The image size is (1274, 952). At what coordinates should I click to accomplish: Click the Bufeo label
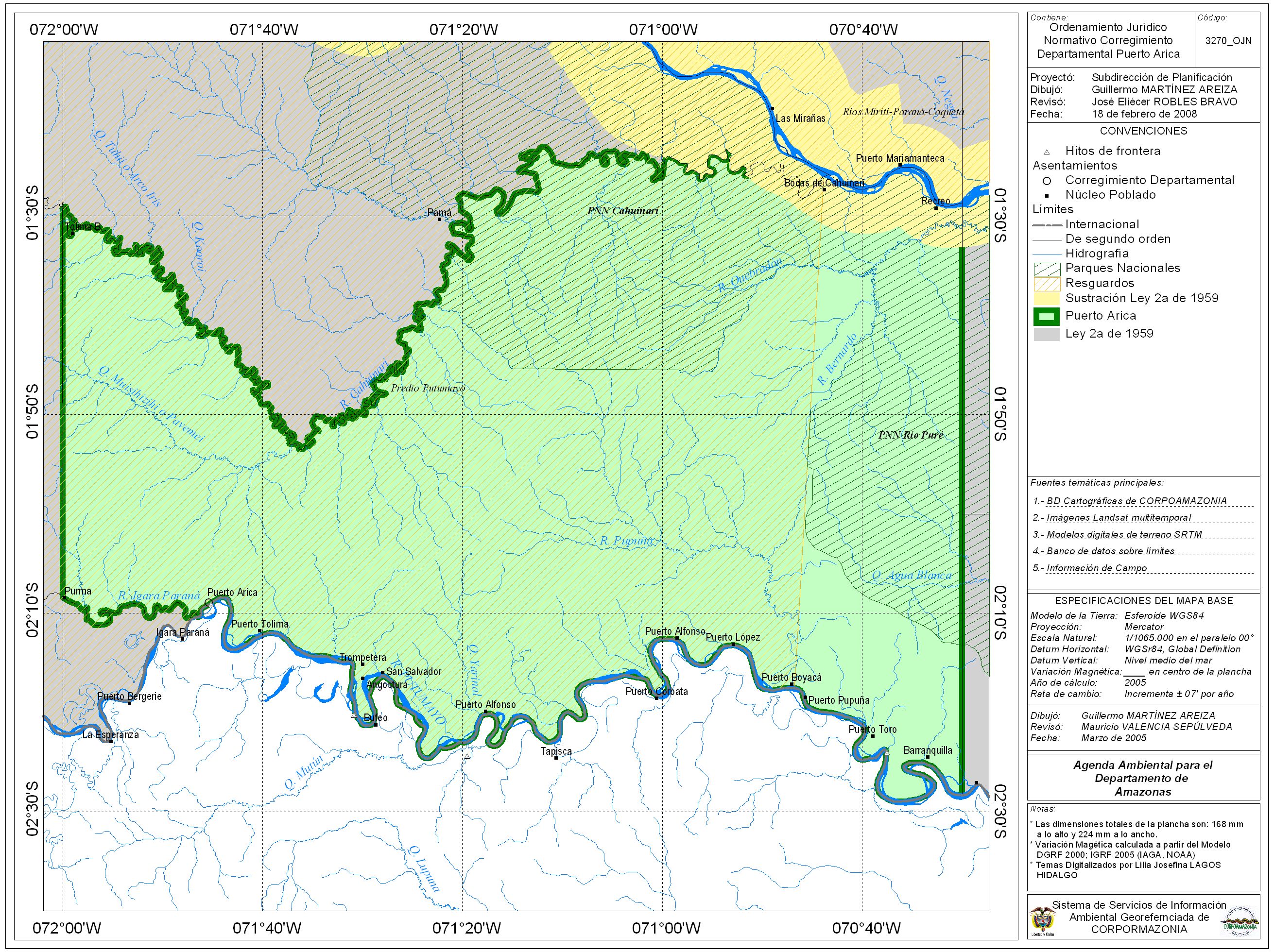(x=376, y=718)
